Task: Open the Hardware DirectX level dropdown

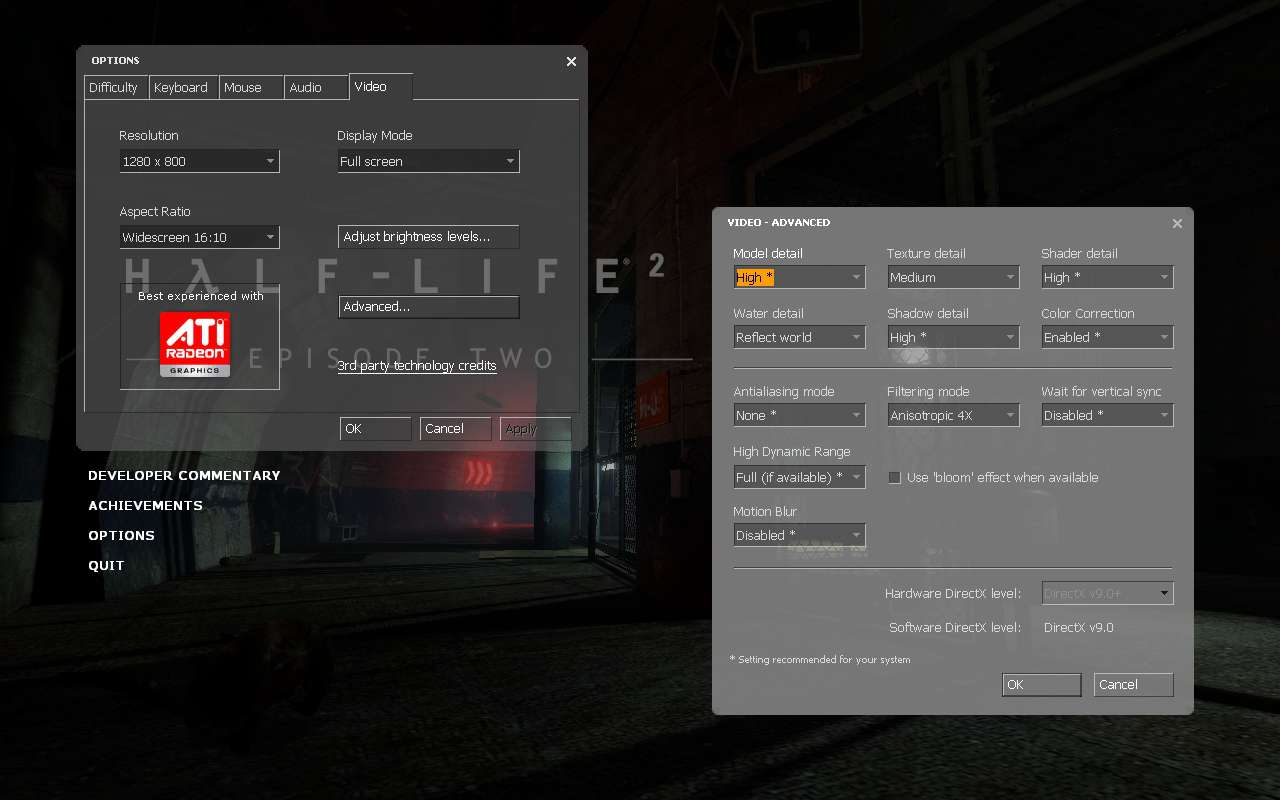Action: (1107, 593)
